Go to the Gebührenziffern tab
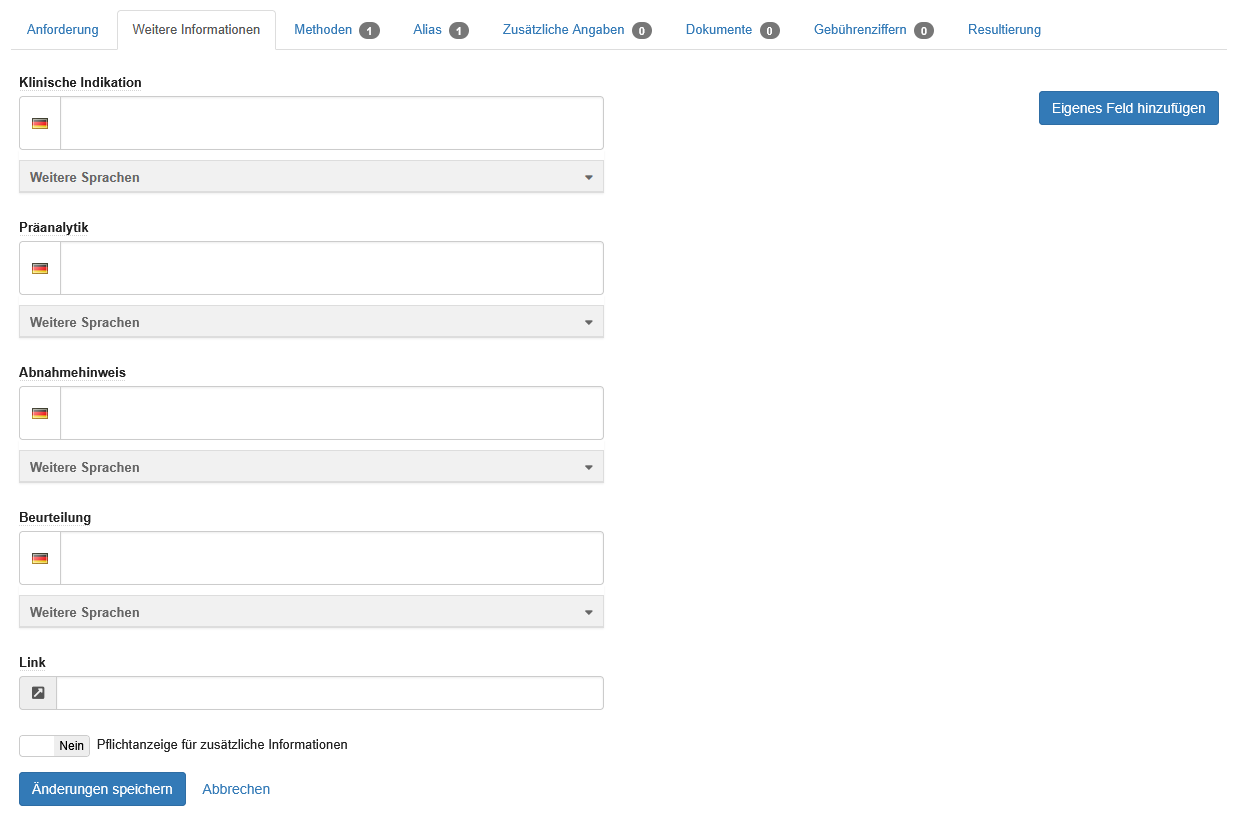This screenshot has width=1240, height=821. coord(873,30)
